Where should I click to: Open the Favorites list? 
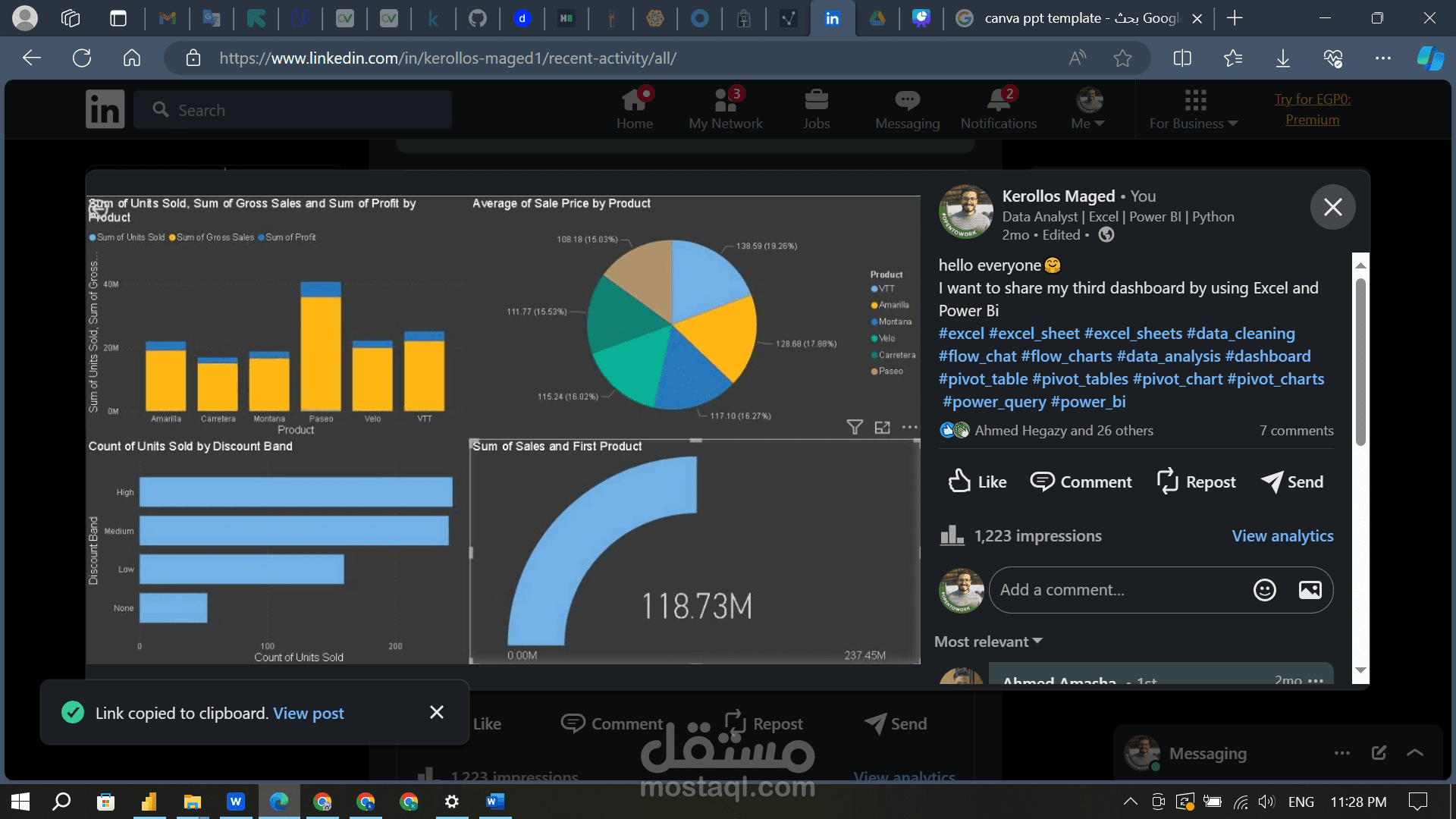click(x=1232, y=58)
